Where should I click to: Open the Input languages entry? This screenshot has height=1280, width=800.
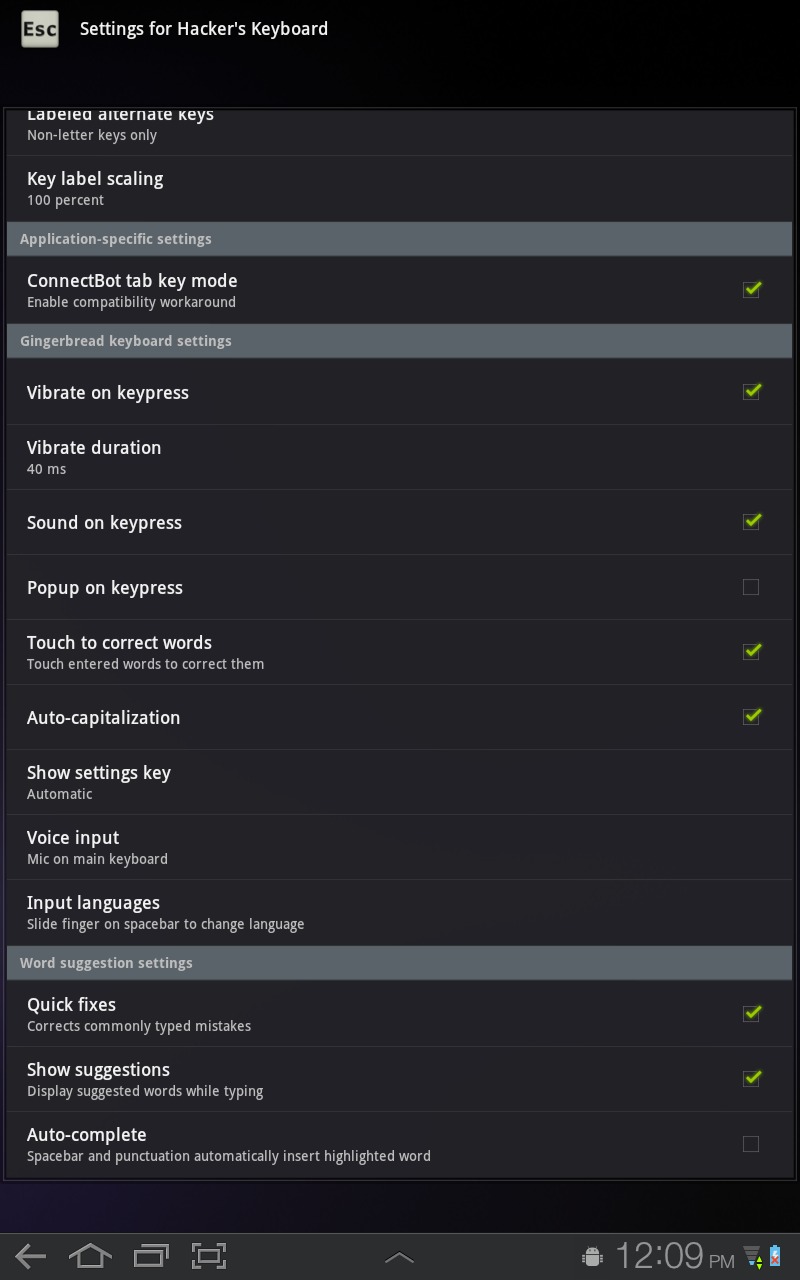tap(400, 912)
